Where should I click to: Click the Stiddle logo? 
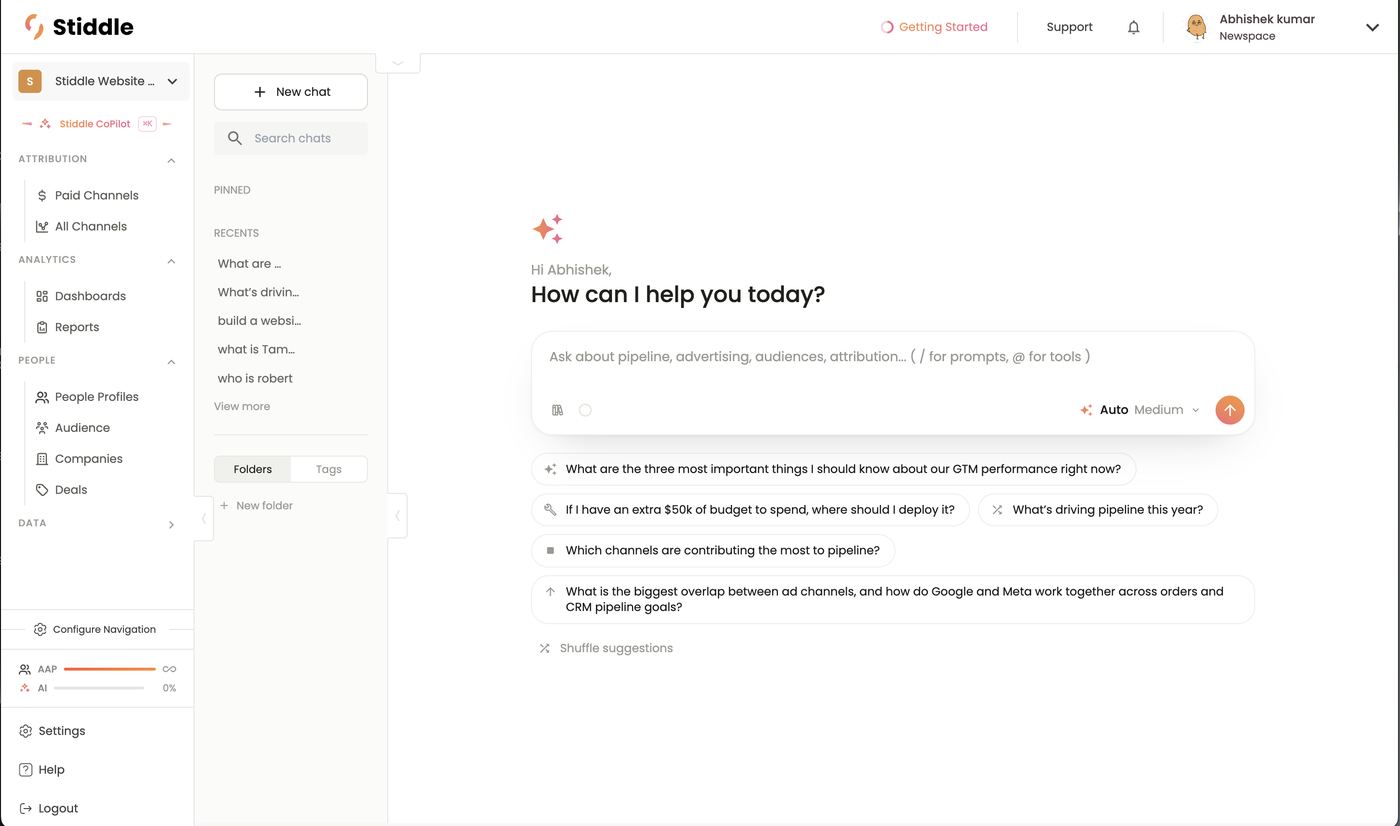(79, 27)
